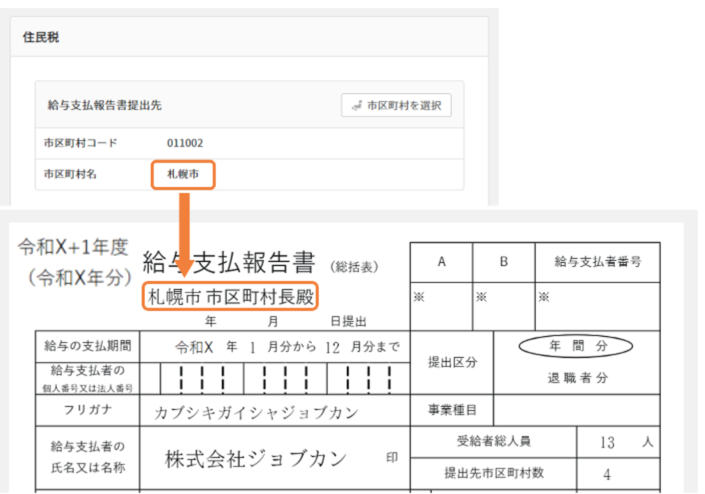Choose the 退職者分 option

click(577, 378)
